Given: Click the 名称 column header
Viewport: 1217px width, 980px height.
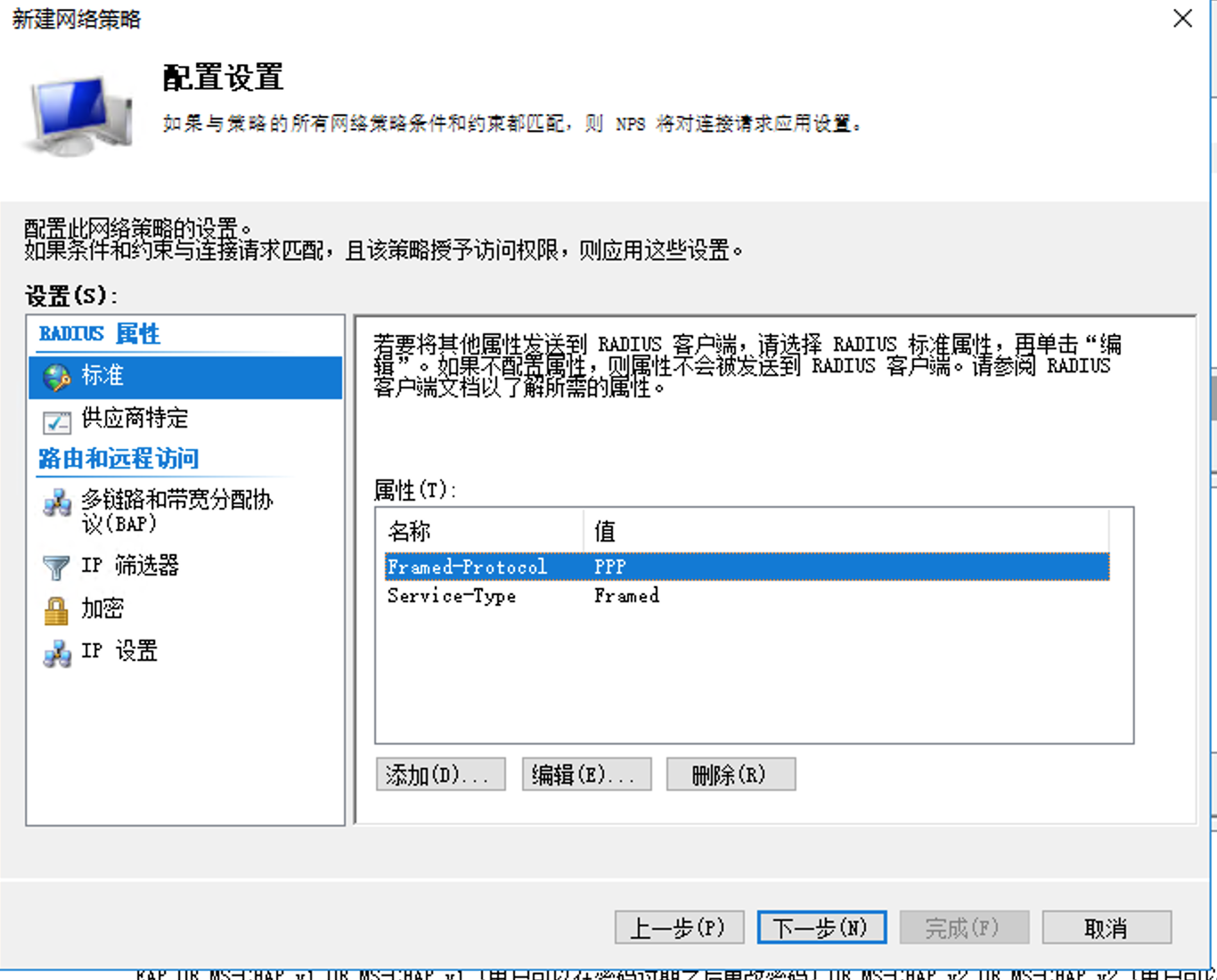Looking at the screenshot, I should pyautogui.click(x=484, y=532).
